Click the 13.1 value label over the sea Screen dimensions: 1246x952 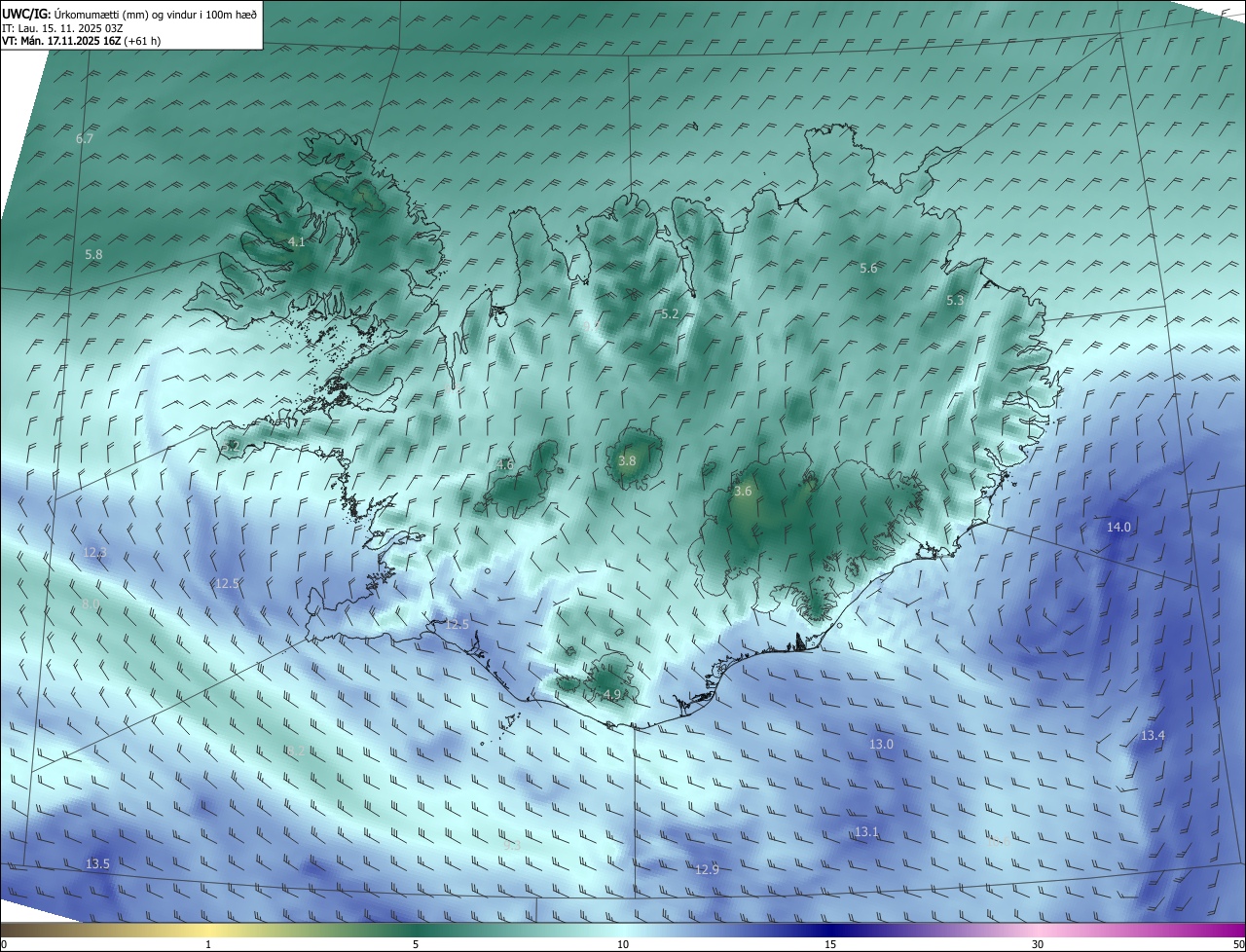pos(866,832)
